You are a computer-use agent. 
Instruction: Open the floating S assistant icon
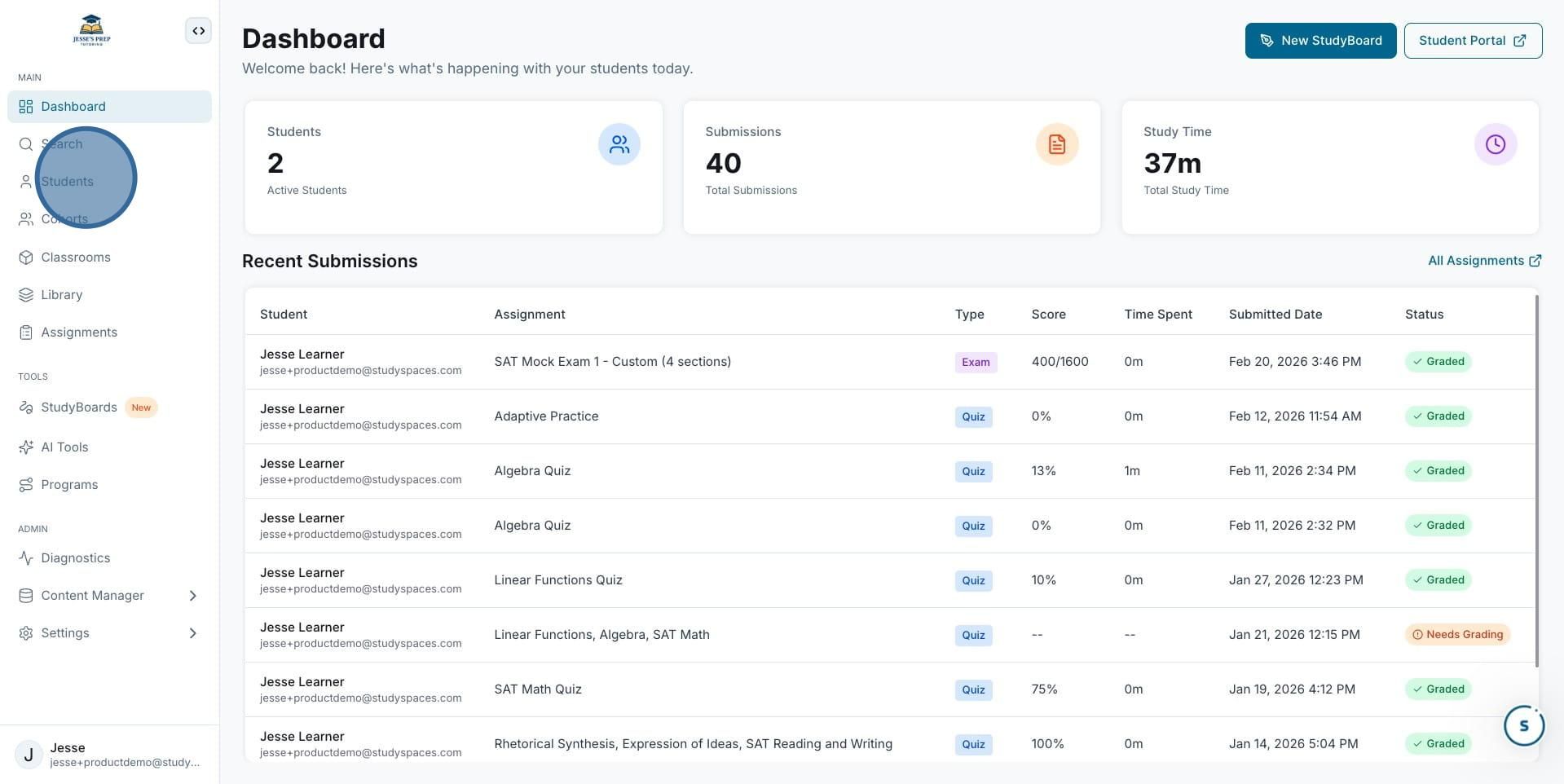point(1524,725)
